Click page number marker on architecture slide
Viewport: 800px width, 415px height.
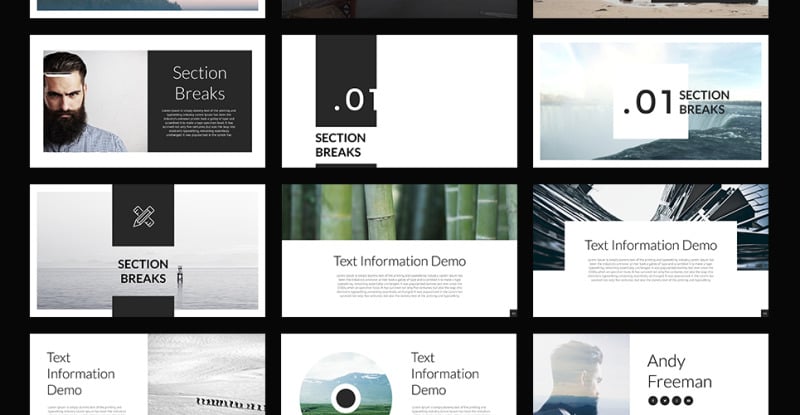click(x=764, y=313)
